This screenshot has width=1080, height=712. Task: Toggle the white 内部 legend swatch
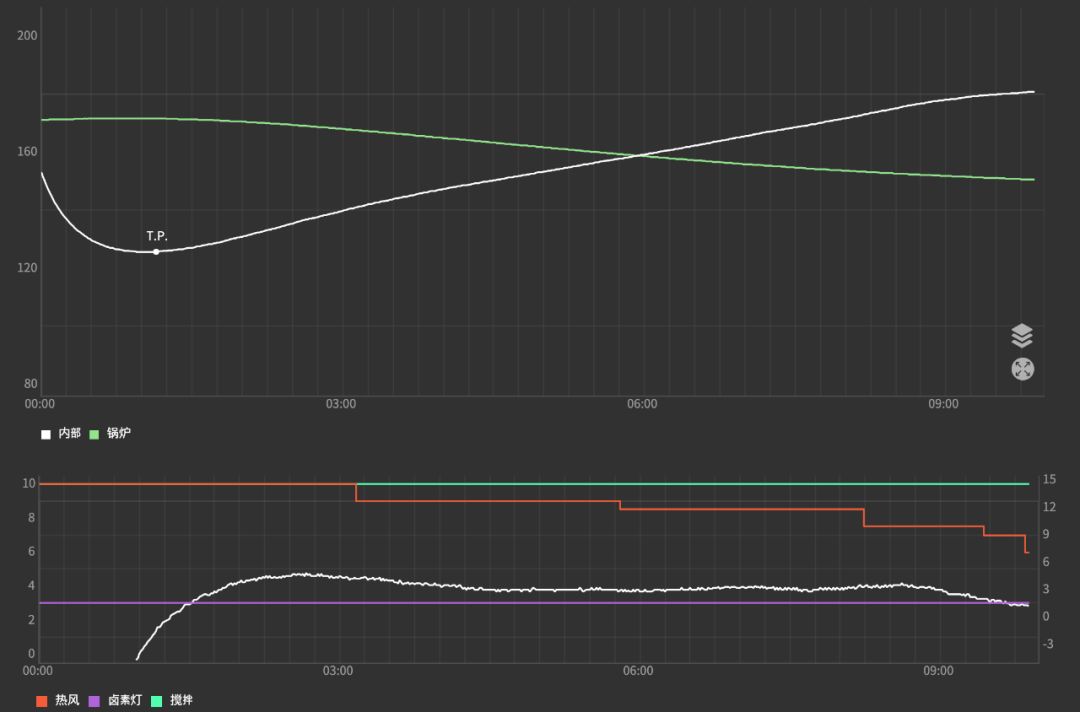(45, 434)
